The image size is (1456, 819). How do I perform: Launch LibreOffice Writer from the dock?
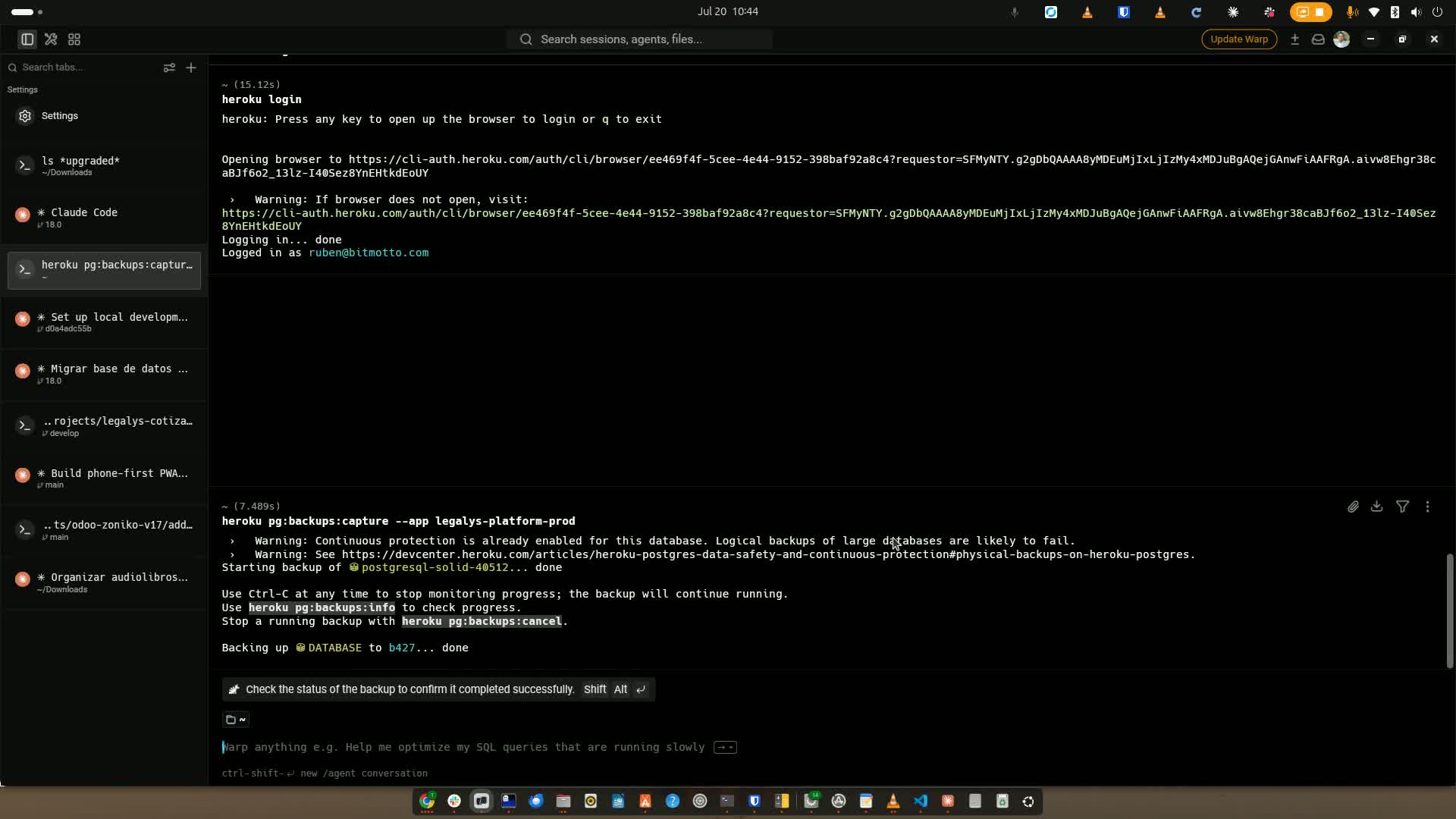618,802
